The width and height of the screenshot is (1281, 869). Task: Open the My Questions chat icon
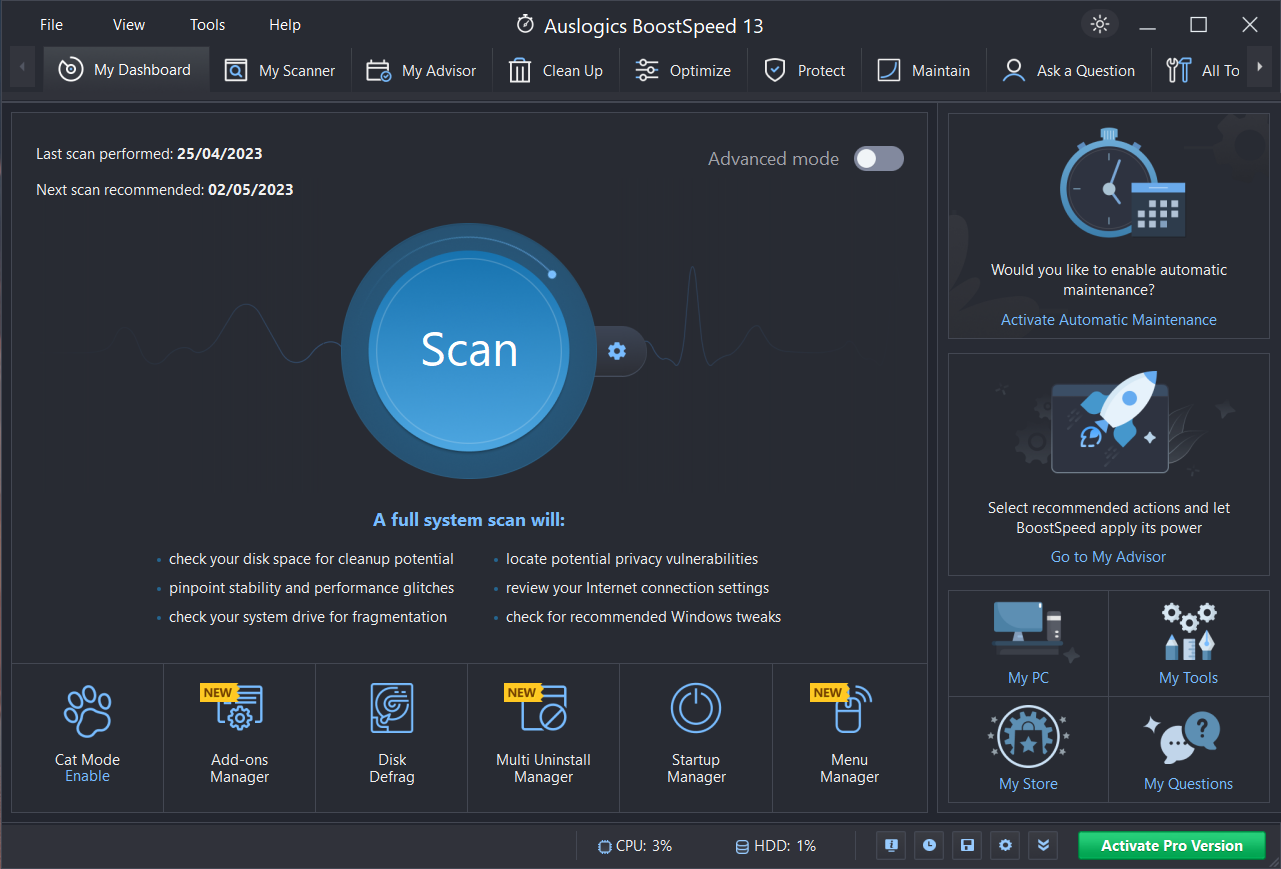[1182, 738]
